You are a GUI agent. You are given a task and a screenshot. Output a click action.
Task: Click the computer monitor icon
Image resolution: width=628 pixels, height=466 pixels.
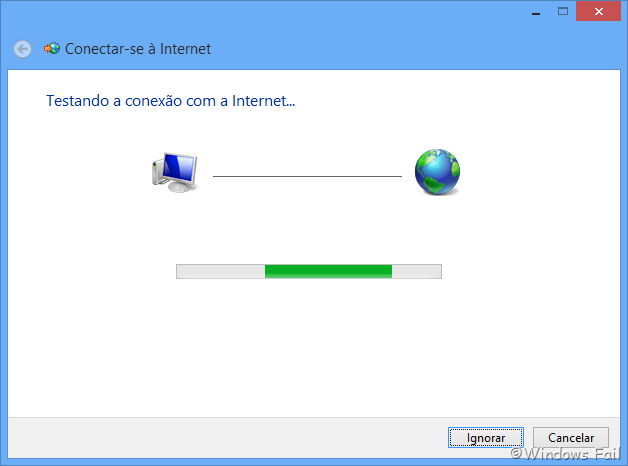pos(175,173)
